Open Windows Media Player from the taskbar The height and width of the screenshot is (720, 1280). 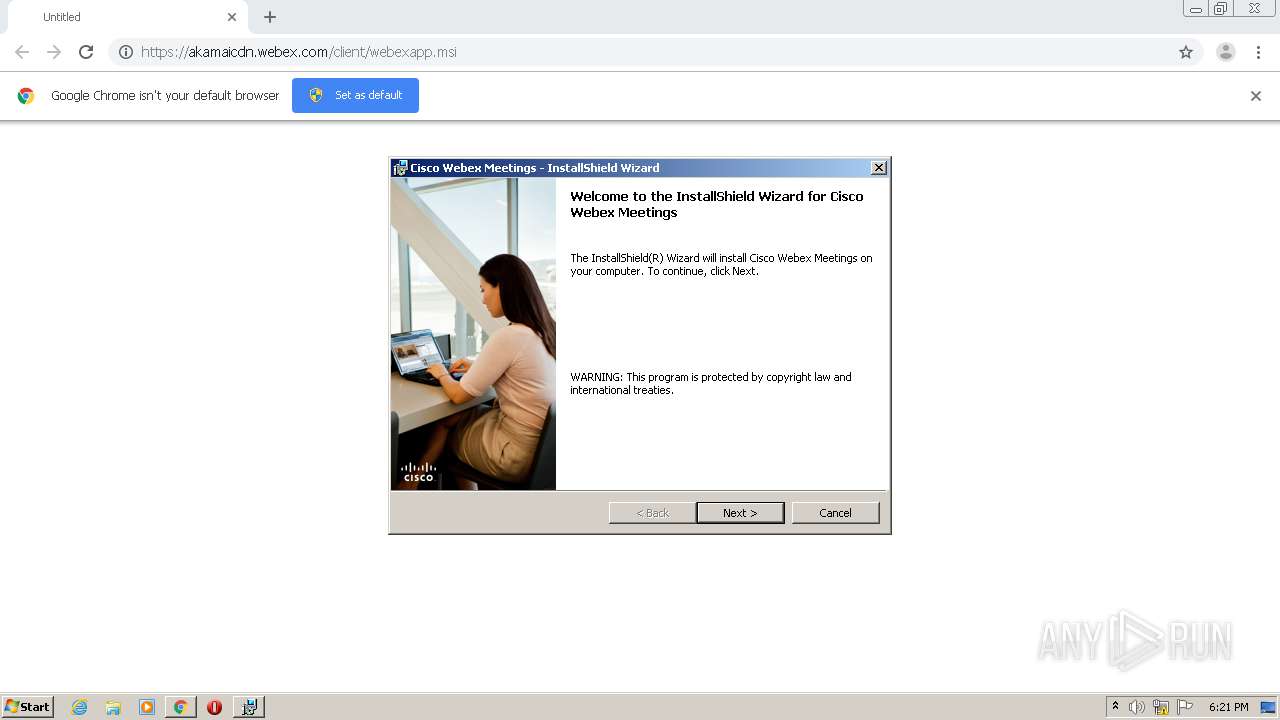tap(147, 707)
